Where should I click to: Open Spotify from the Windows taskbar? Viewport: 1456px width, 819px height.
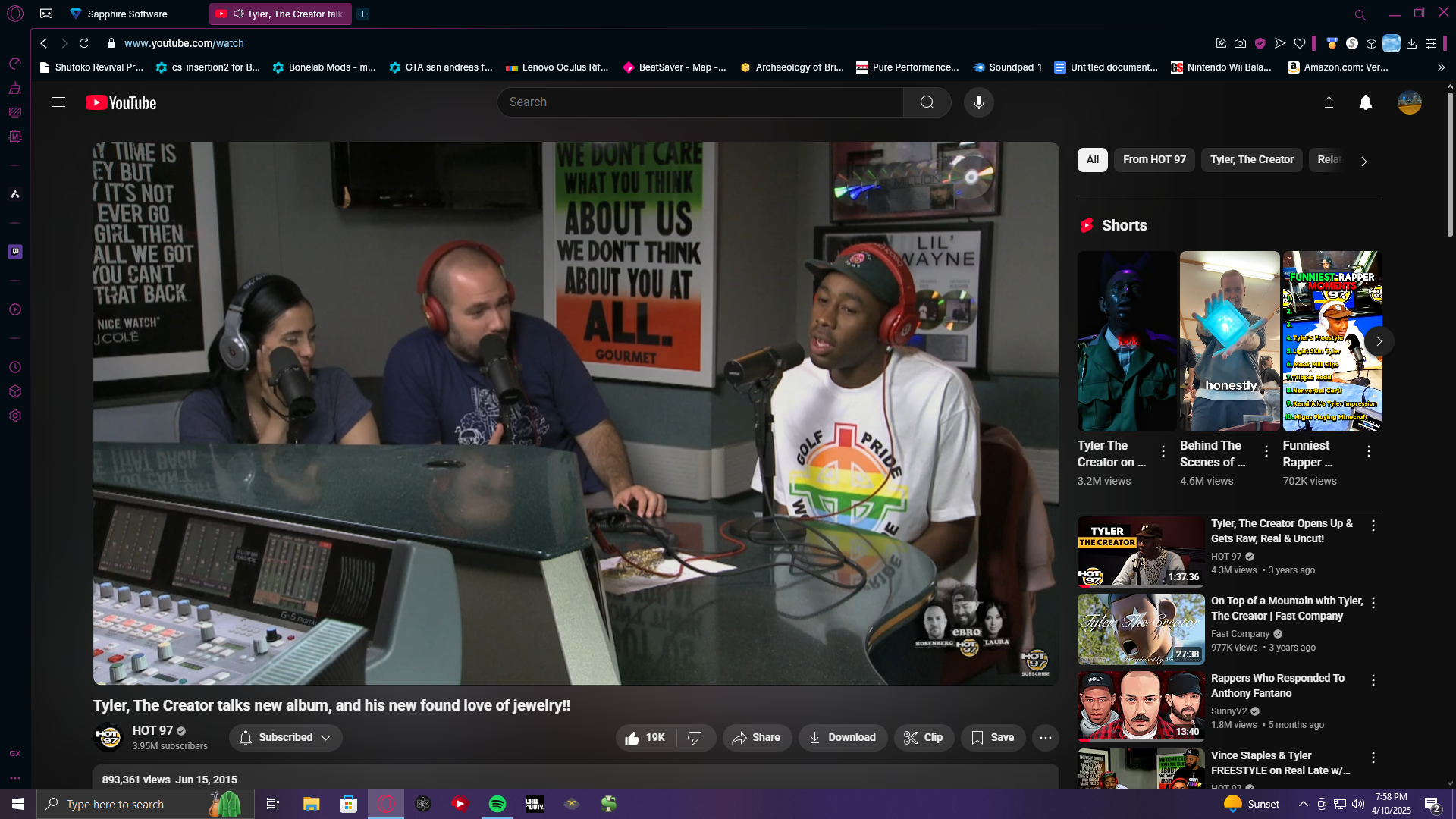click(497, 804)
